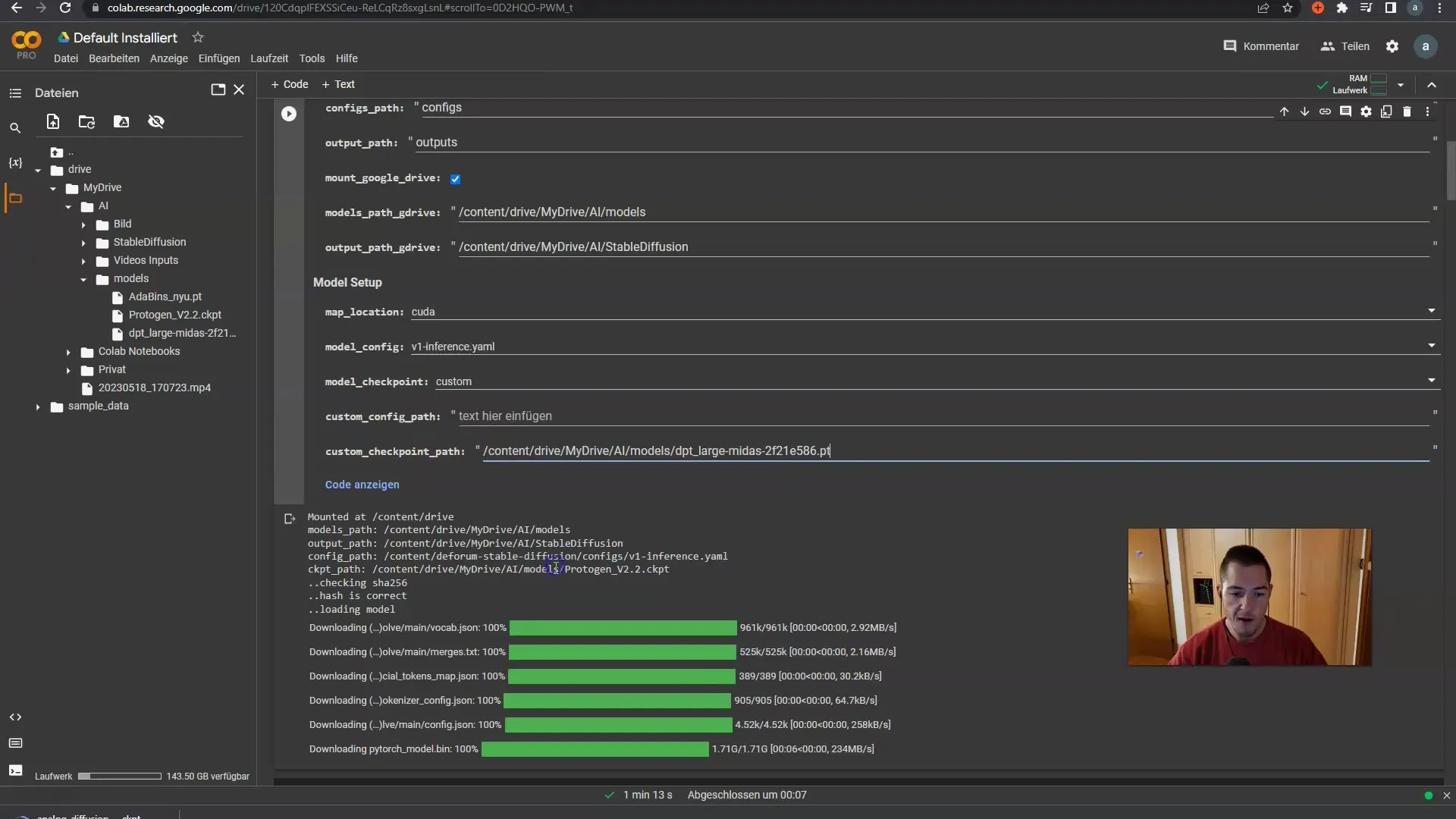The width and height of the screenshot is (1456, 819).
Task: Expand the StableDiffusion folder
Action: pyautogui.click(x=83, y=243)
